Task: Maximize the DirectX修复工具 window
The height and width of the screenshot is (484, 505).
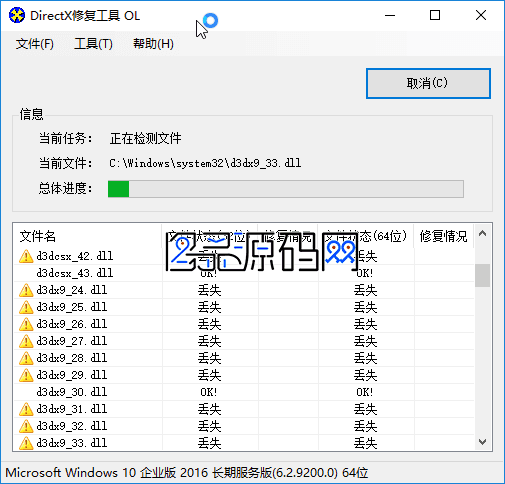Action: pyautogui.click(x=435, y=15)
